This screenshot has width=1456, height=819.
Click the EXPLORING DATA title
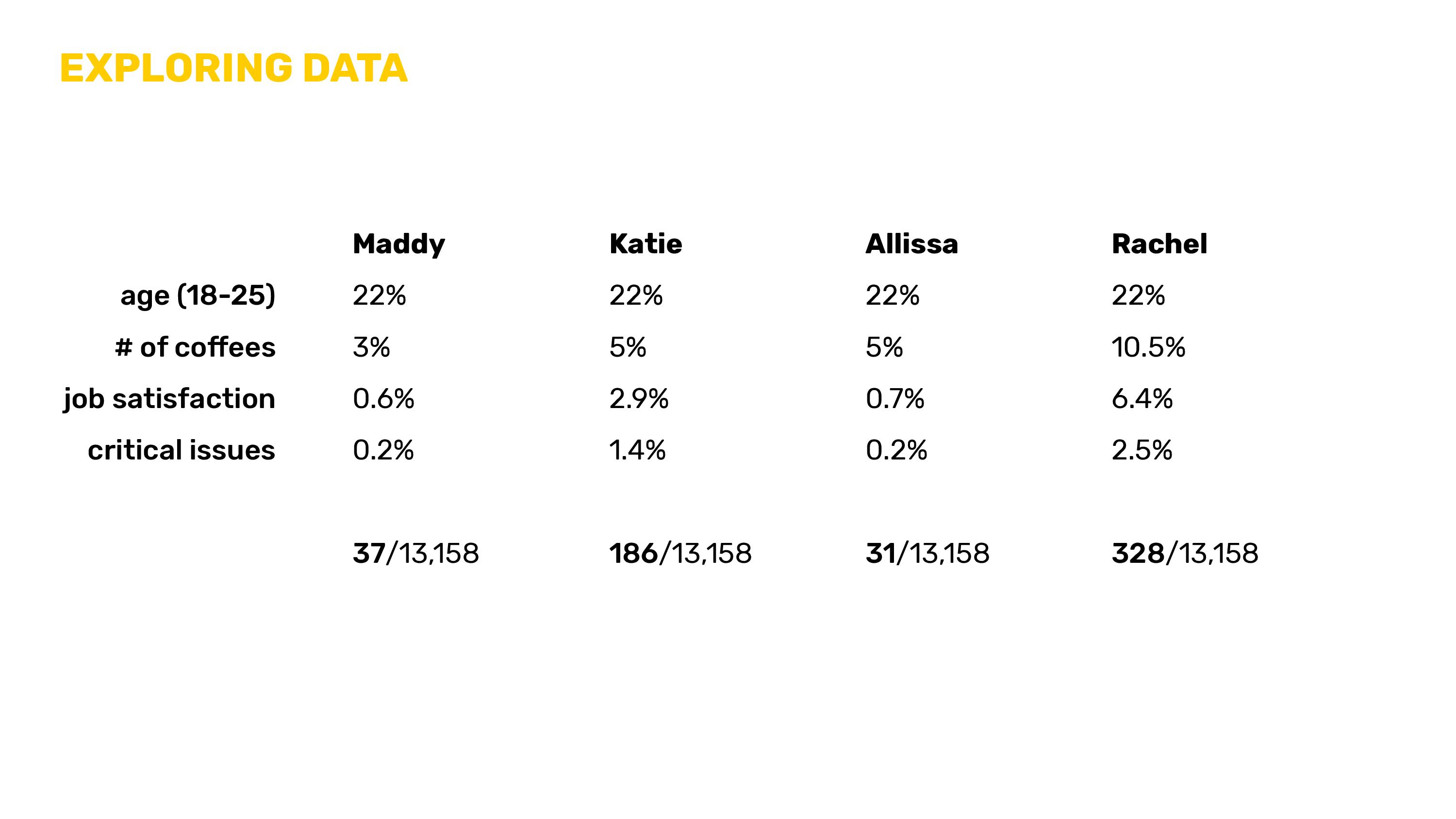[x=233, y=68]
